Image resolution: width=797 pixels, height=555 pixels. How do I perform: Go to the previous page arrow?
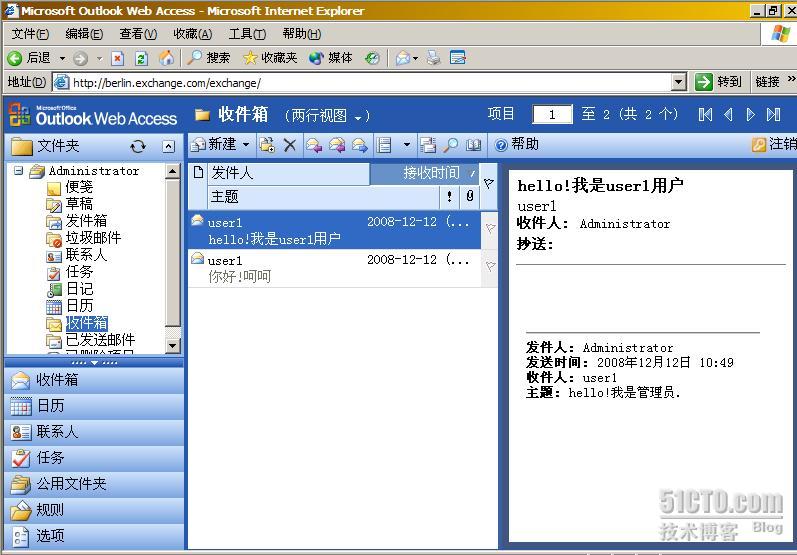point(728,114)
